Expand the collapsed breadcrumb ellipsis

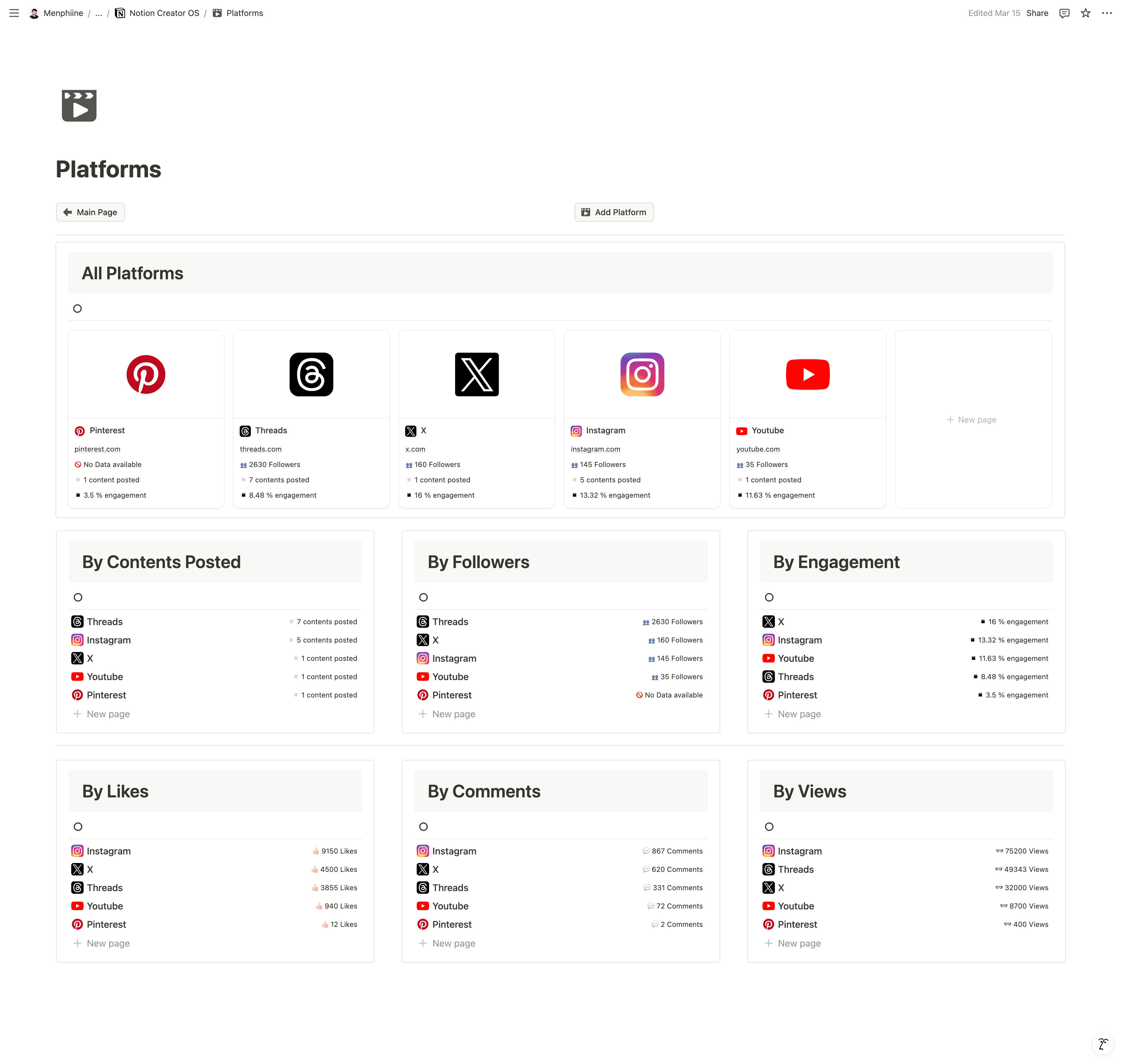click(99, 13)
